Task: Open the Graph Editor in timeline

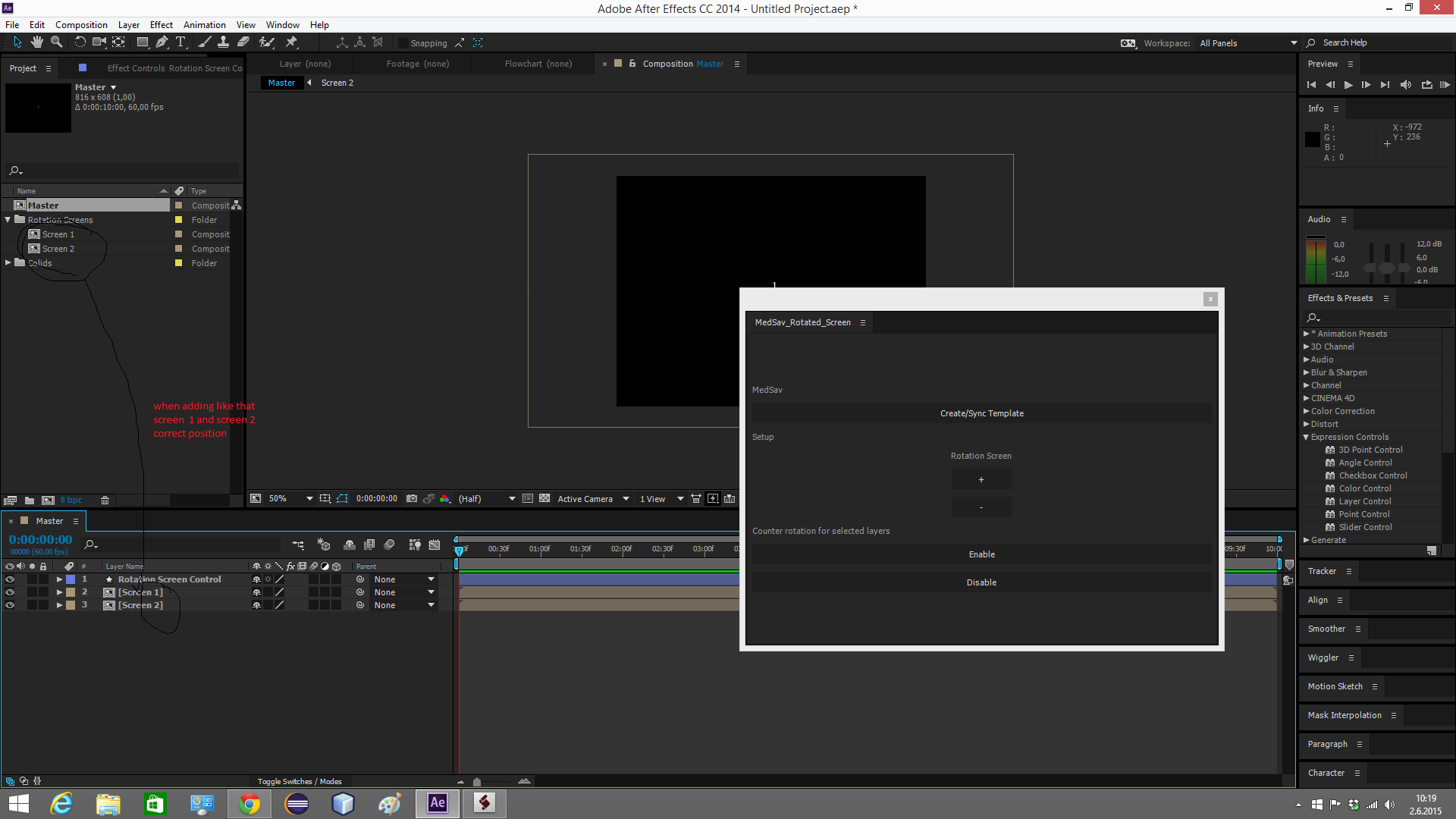Action: (435, 544)
